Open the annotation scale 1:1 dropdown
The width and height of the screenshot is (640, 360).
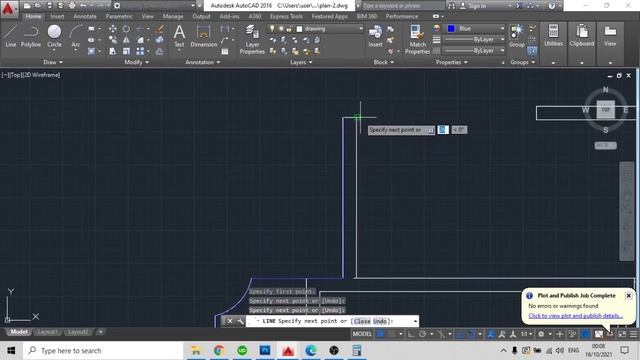pyautogui.click(x=526, y=334)
